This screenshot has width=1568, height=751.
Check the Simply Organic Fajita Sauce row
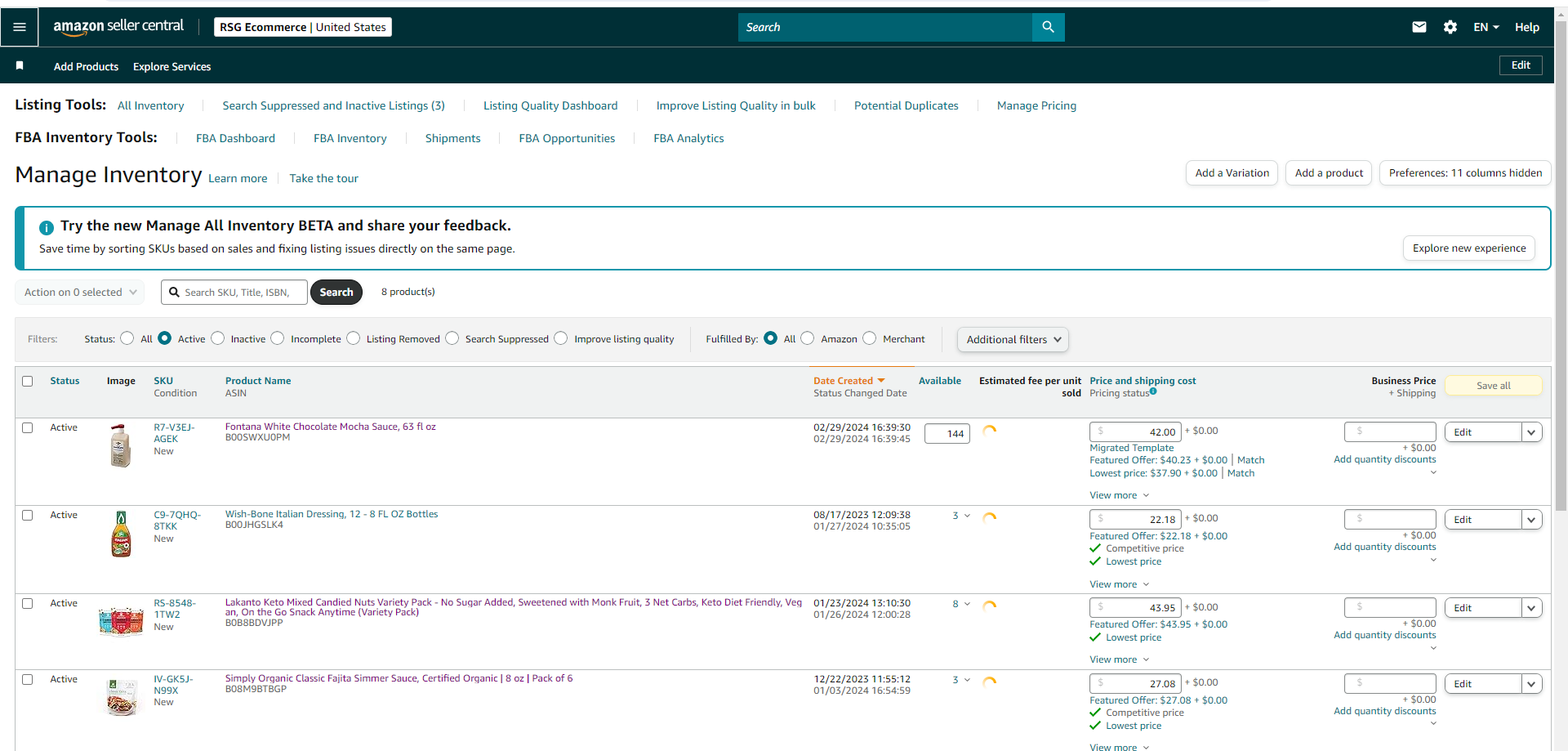(x=28, y=679)
